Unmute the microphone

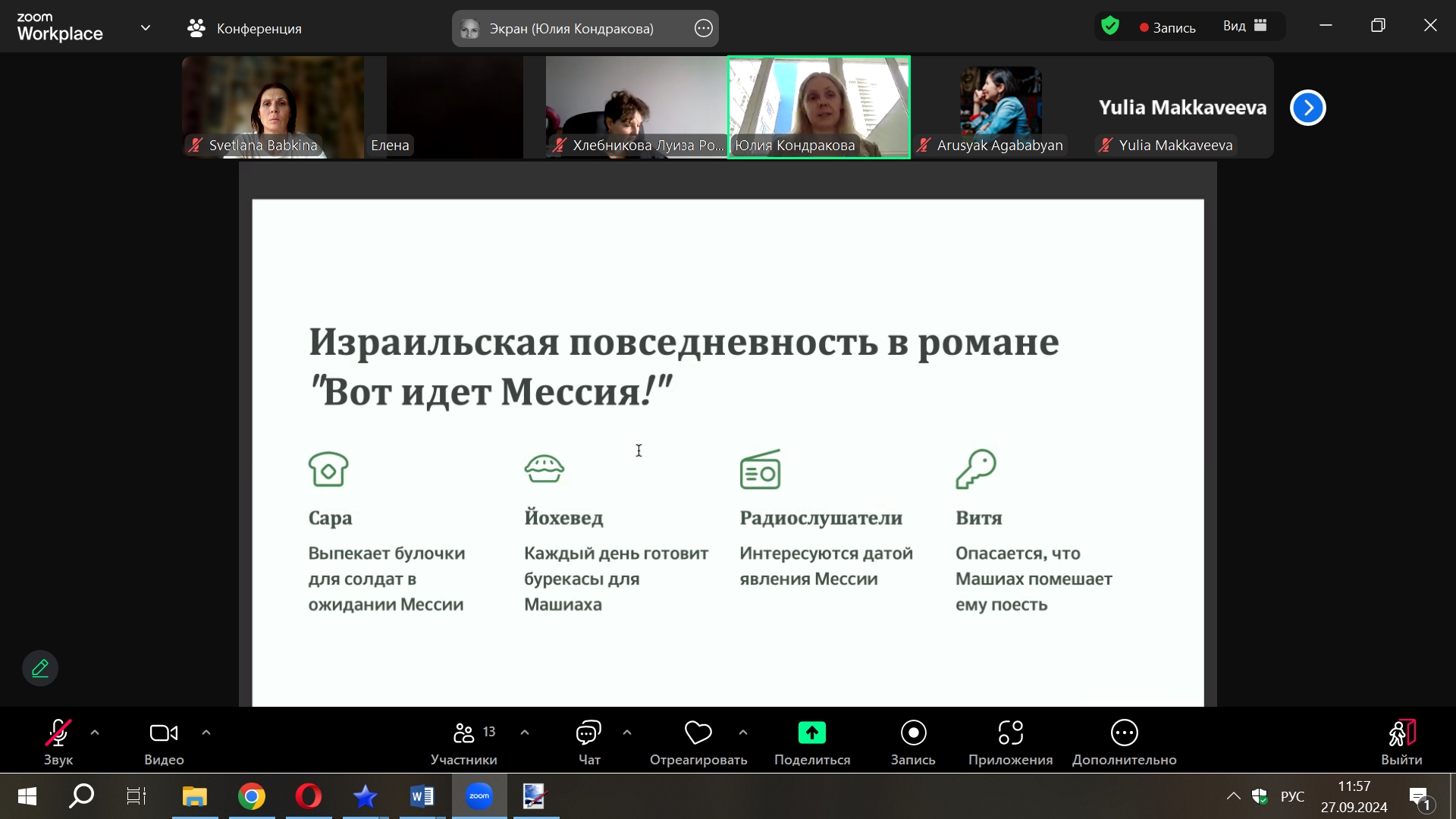pyautogui.click(x=58, y=733)
